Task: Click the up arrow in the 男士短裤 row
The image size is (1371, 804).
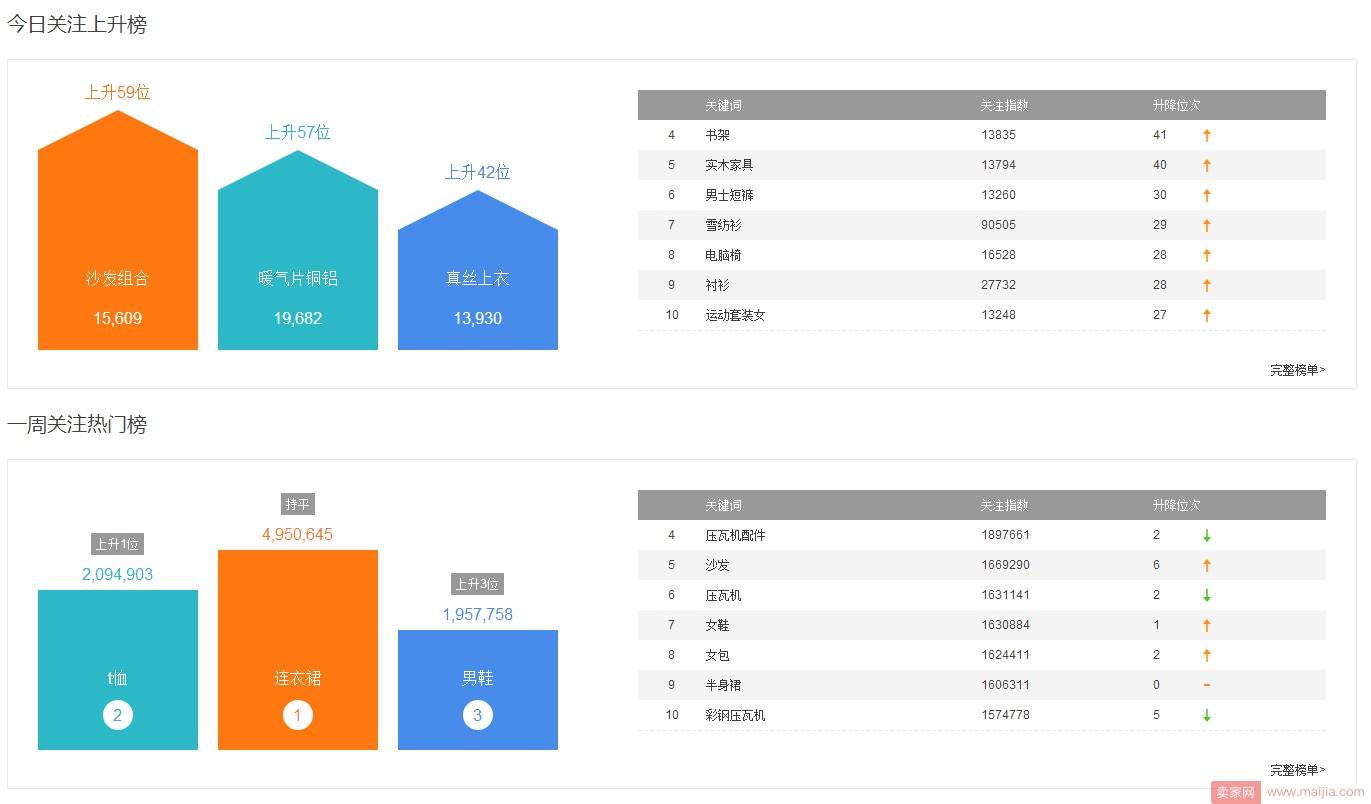Action: coord(1207,195)
